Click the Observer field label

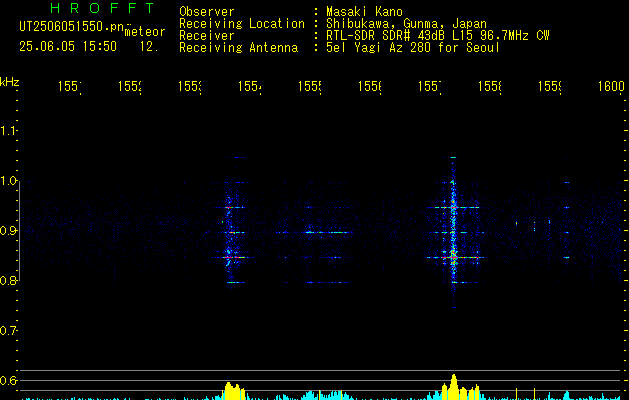coord(207,12)
